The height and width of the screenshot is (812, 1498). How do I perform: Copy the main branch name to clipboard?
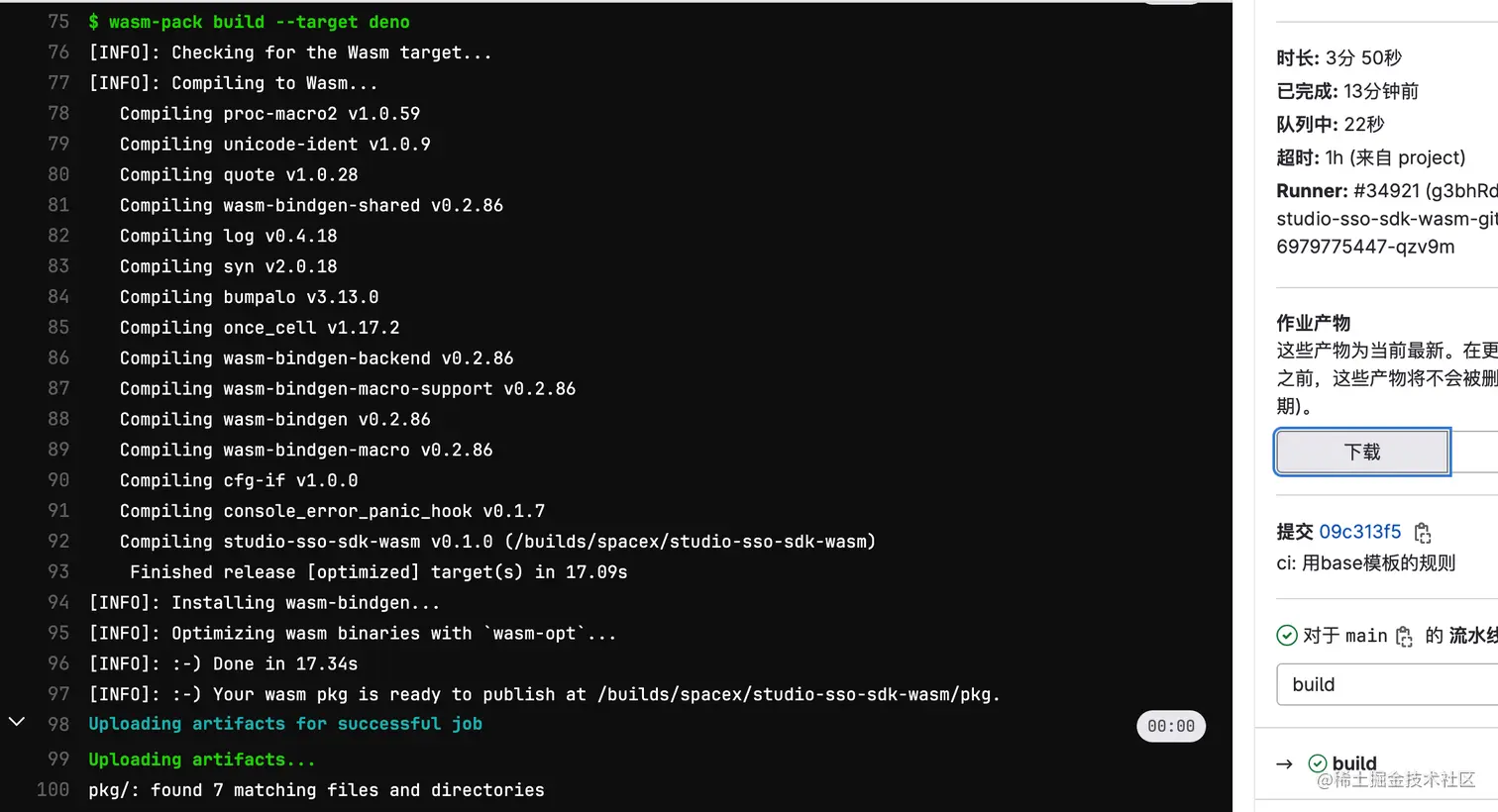pos(1404,637)
